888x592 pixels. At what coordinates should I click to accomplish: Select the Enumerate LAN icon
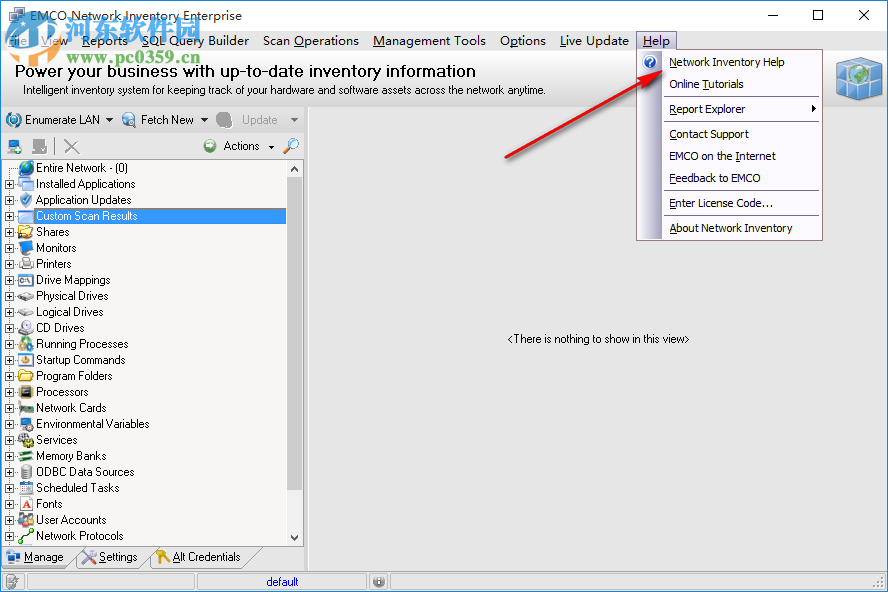tap(14, 120)
